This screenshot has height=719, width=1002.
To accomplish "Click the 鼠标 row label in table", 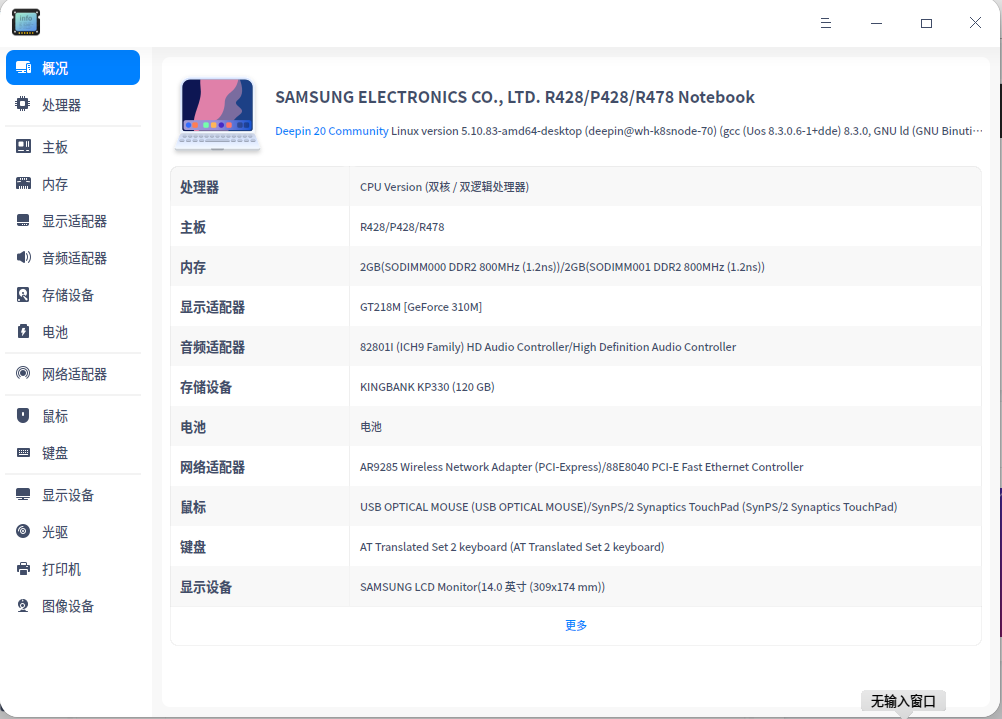I will pyautogui.click(x=192, y=507).
